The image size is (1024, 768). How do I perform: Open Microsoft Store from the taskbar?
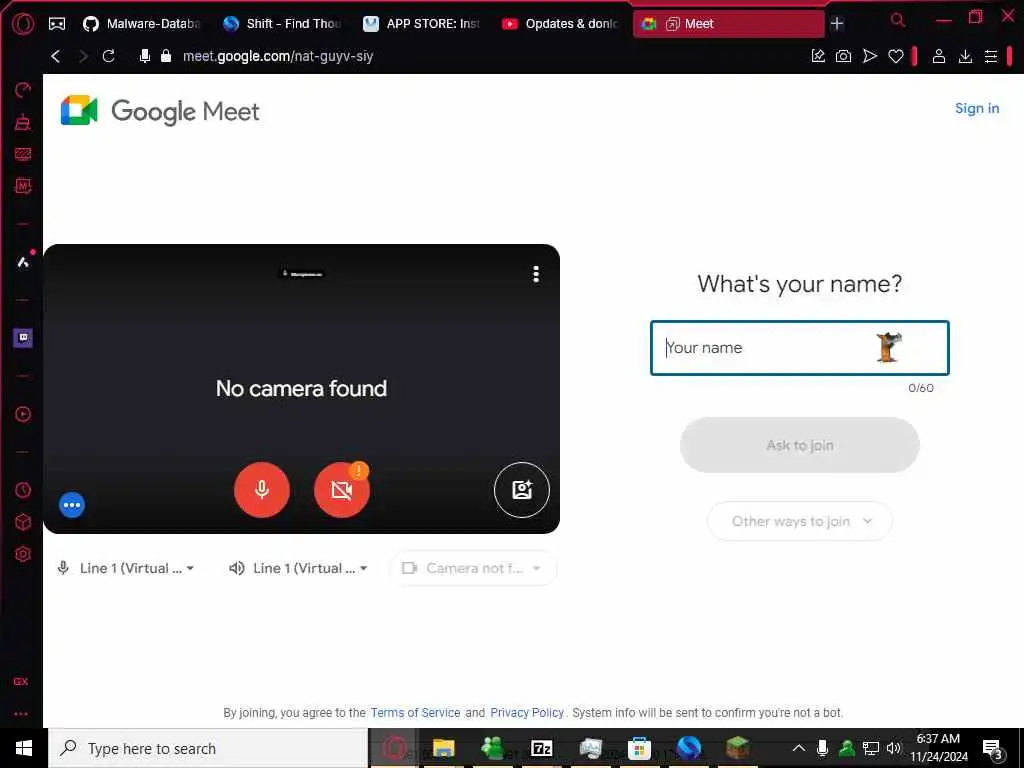(x=639, y=748)
